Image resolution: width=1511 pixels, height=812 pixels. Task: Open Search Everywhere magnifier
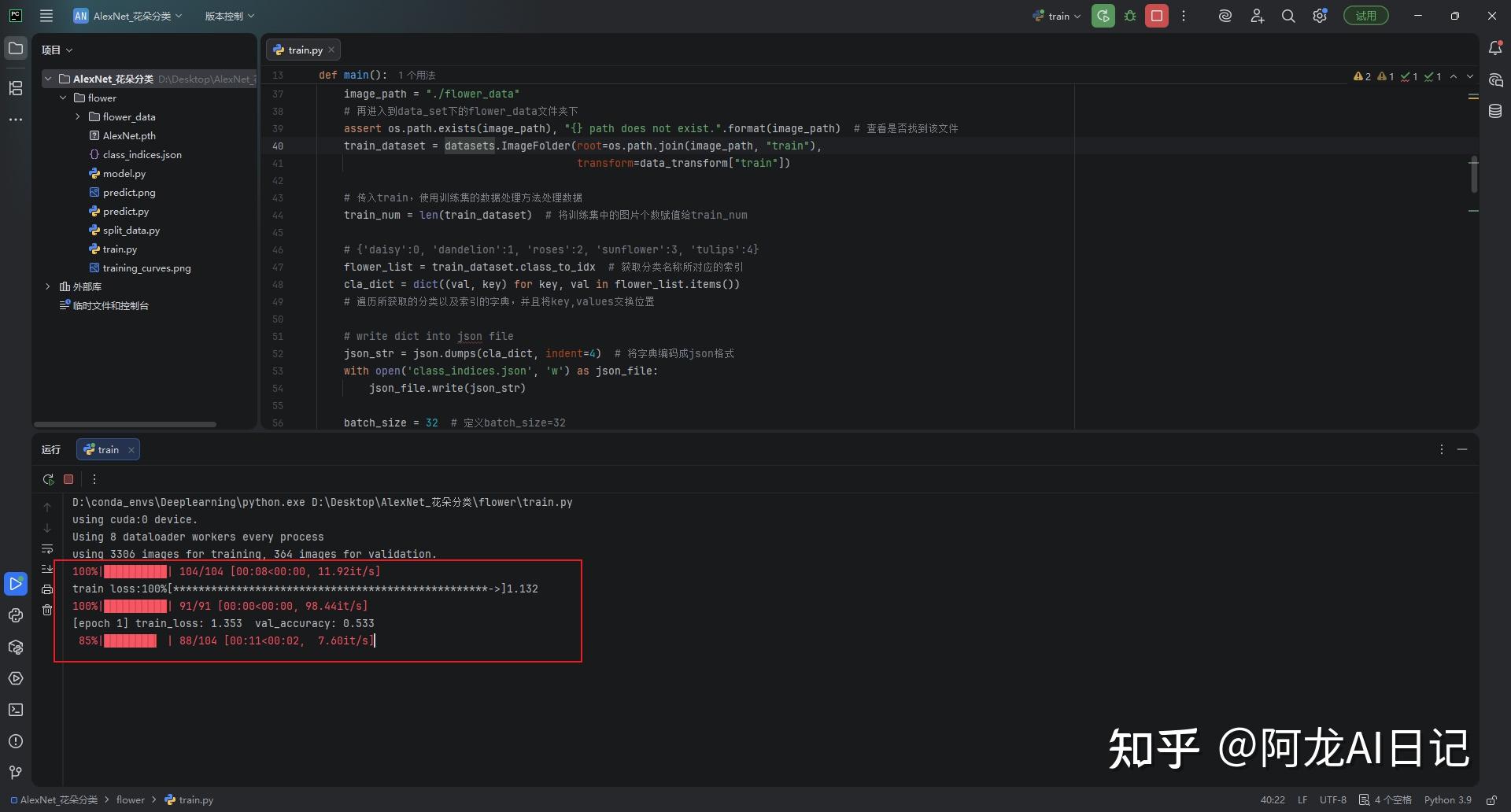pos(1288,16)
